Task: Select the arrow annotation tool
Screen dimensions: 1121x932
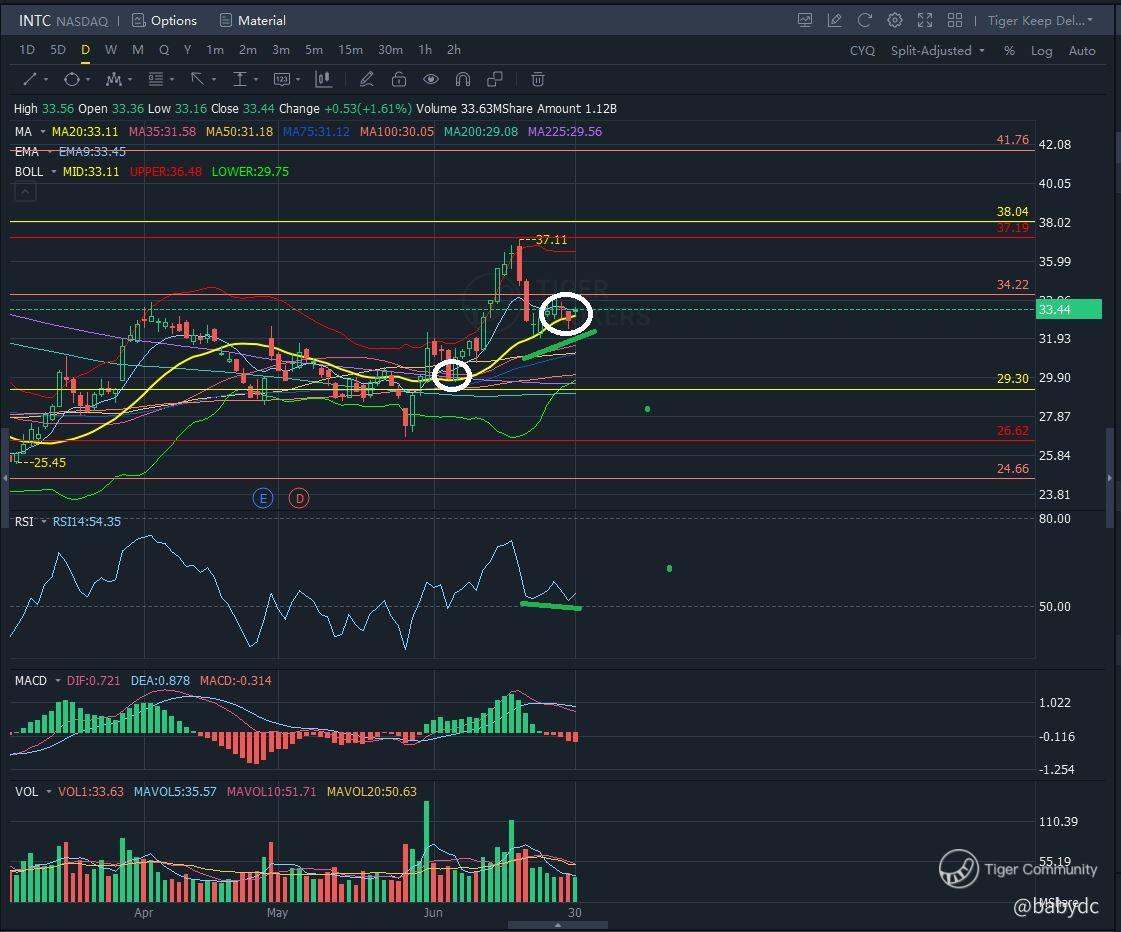Action: (x=197, y=79)
